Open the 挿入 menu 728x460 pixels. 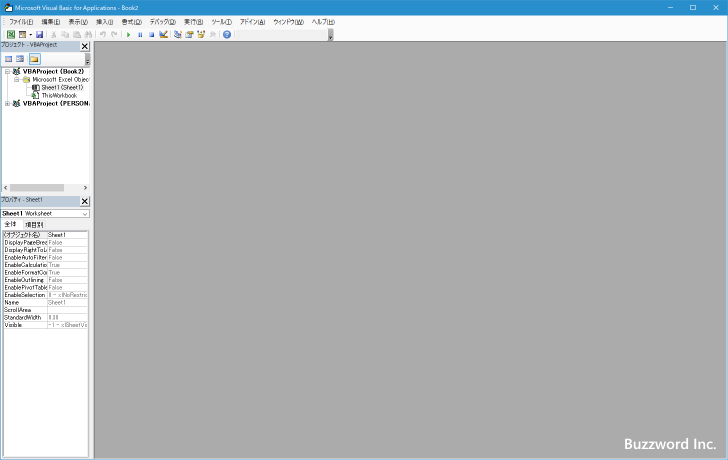pos(104,22)
